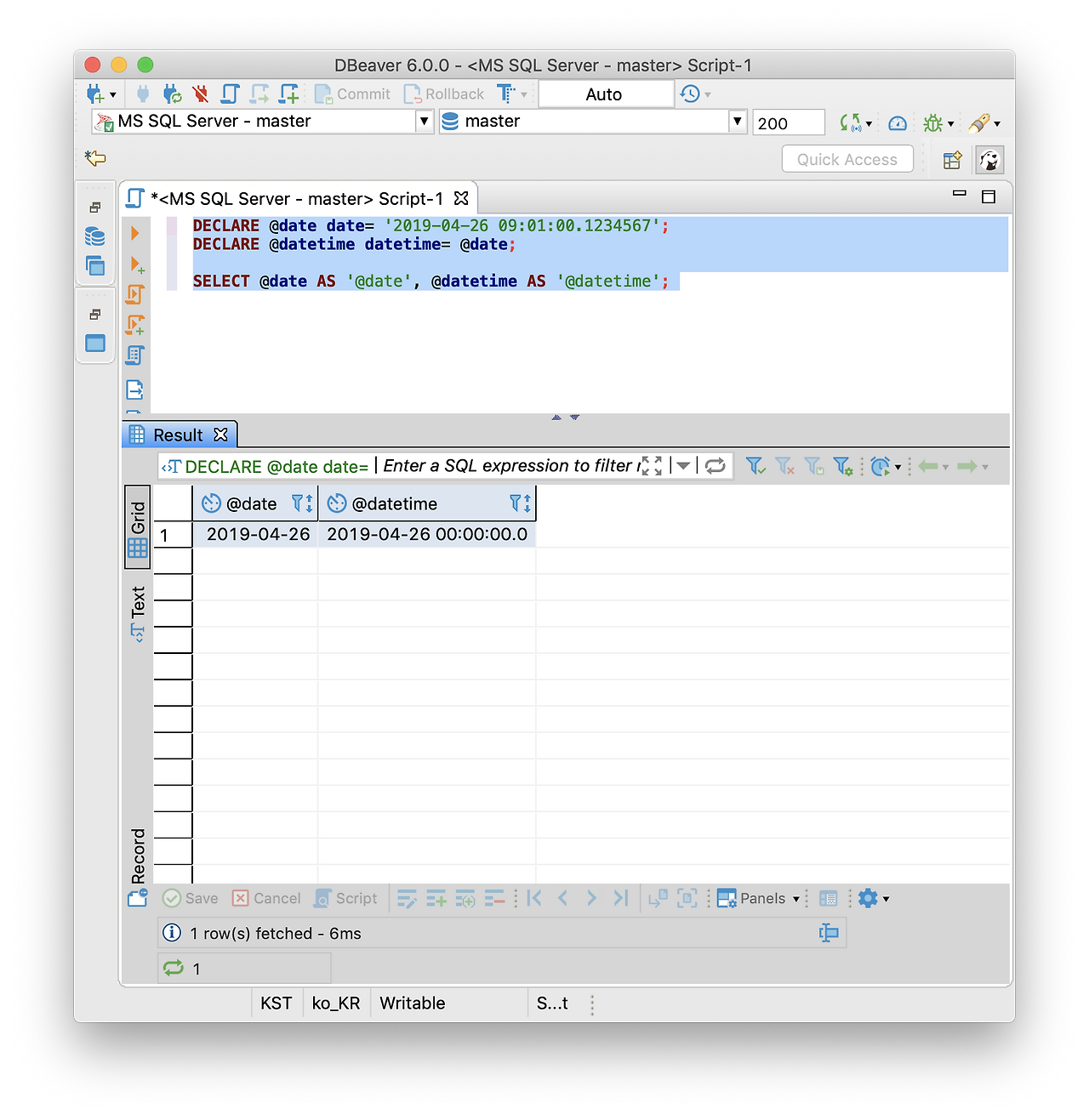Execute the SQL statement with the play arrow
Screen dimensions: 1089x1120
tap(134, 231)
